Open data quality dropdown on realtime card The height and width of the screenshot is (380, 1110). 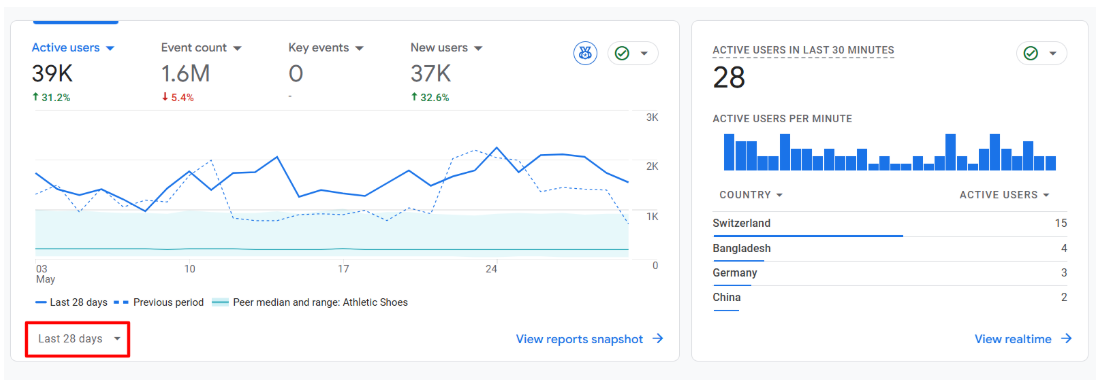click(x=1041, y=53)
